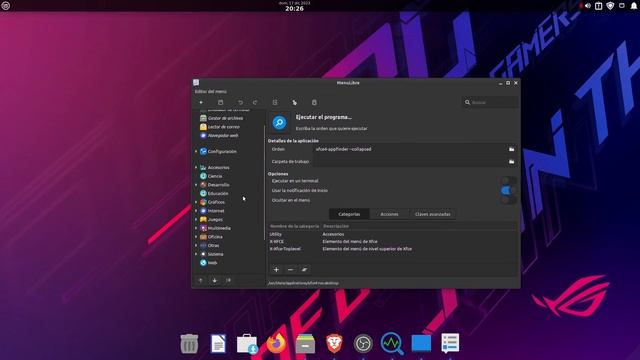Screen dimensions: 640x360
Task: Select the Utility category row
Action: [x=393, y=234]
